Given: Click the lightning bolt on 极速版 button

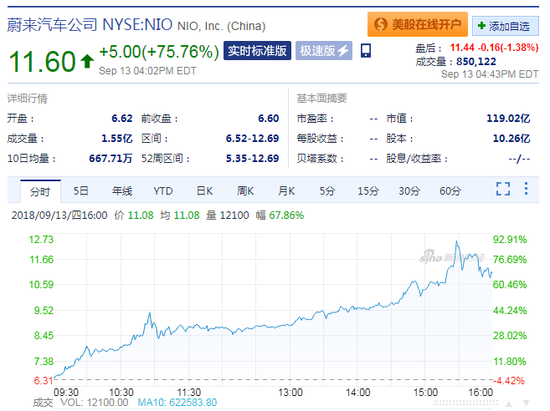Looking at the screenshot, I should [343, 50].
